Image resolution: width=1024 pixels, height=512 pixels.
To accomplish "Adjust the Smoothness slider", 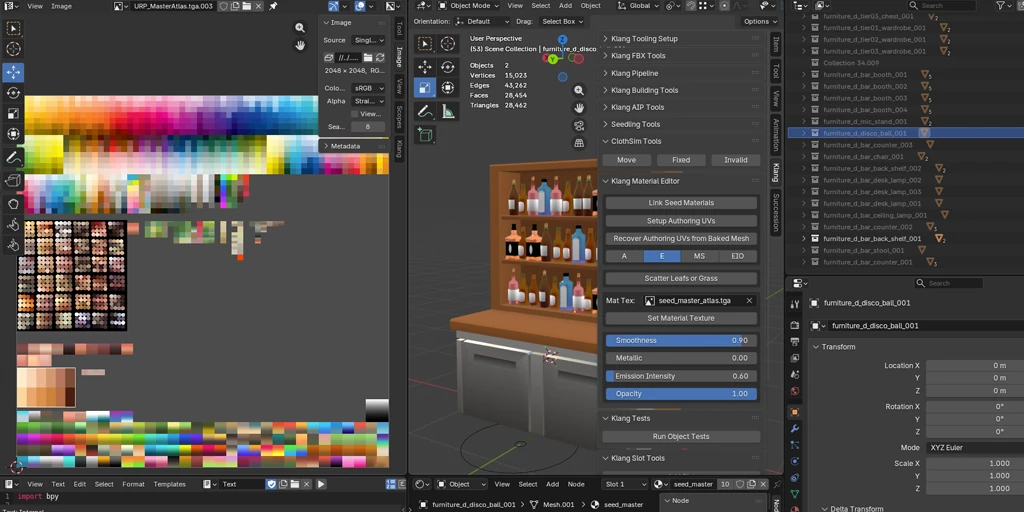I will (680, 340).
